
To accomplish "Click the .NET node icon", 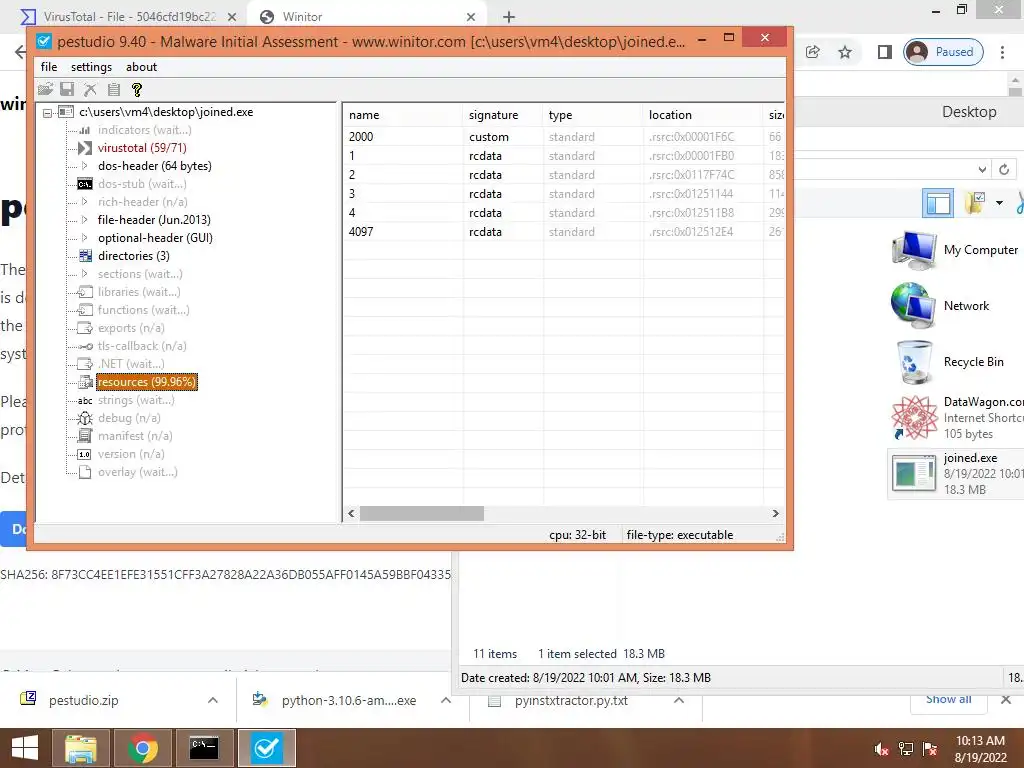I will pyautogui.click(x=85, y=364).
